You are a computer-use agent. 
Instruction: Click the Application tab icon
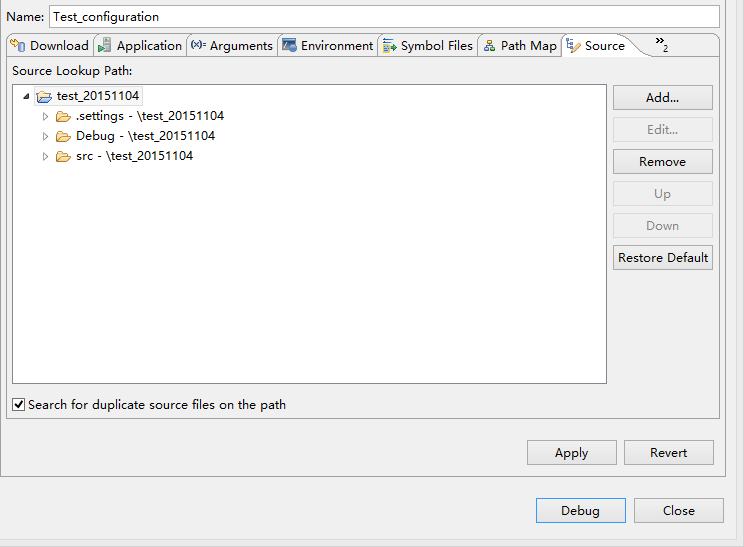(x=105, y=45)
